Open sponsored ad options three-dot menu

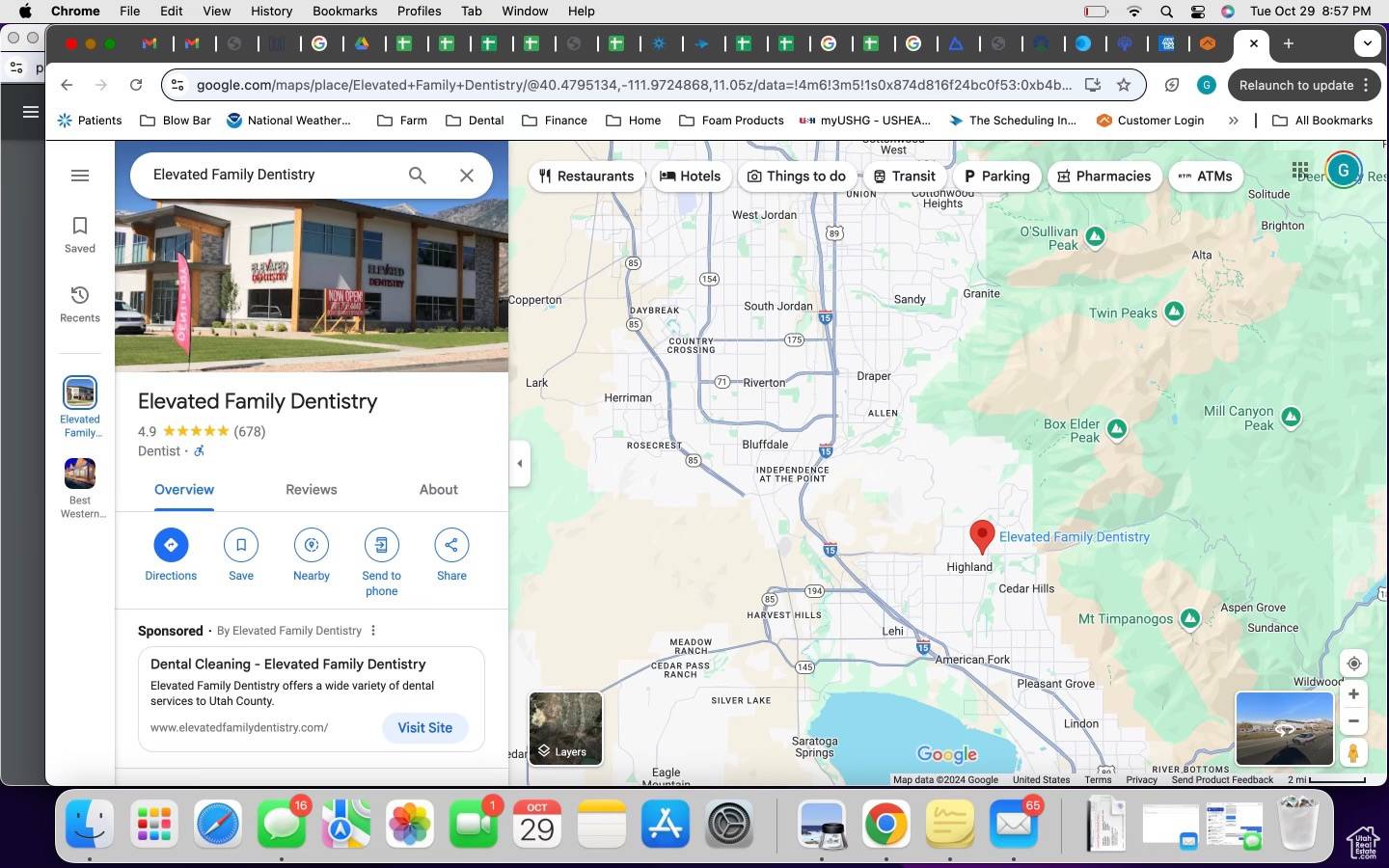coord(373,631)
